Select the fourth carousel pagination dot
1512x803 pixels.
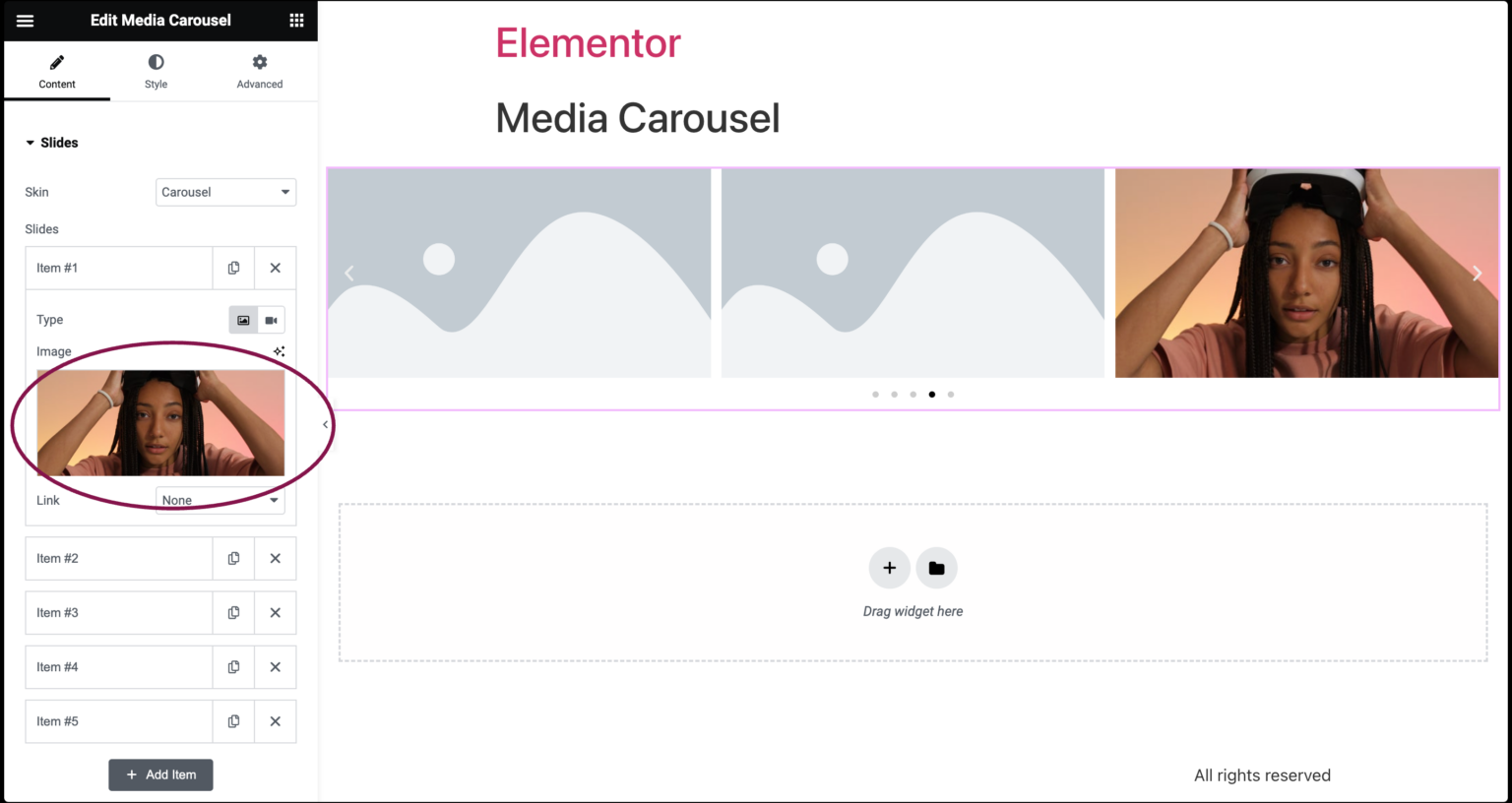(x=931, y=394)
